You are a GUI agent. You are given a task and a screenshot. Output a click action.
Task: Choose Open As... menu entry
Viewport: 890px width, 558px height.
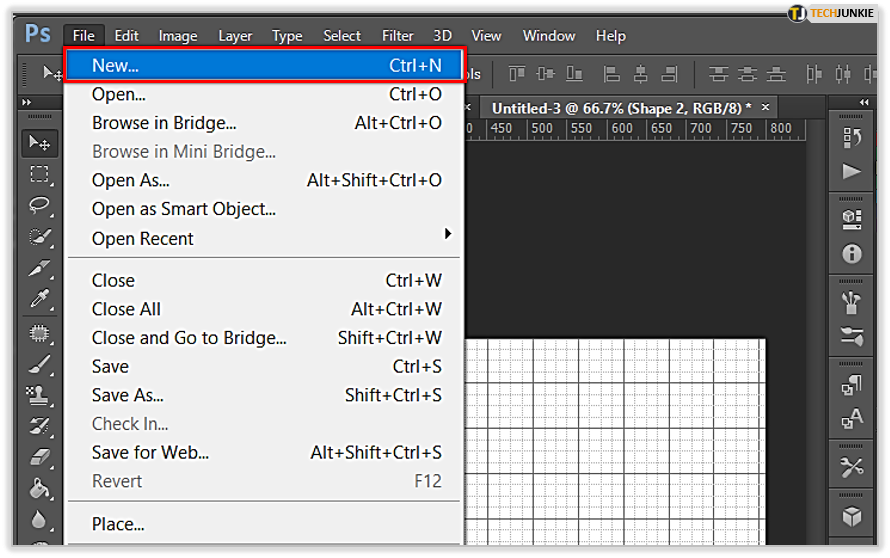pos(265,181)
